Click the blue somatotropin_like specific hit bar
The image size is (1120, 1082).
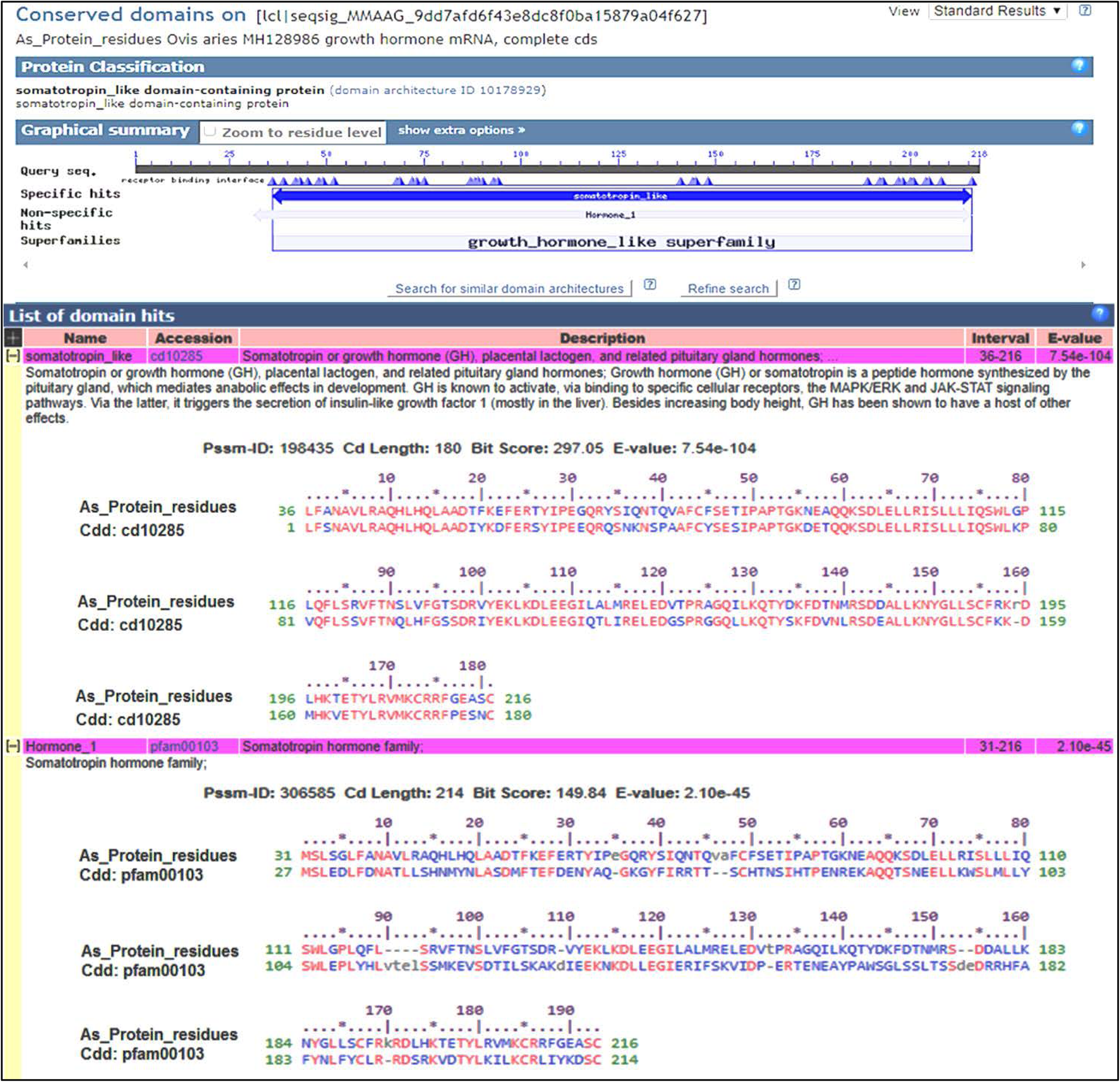[x=622, y=196]
